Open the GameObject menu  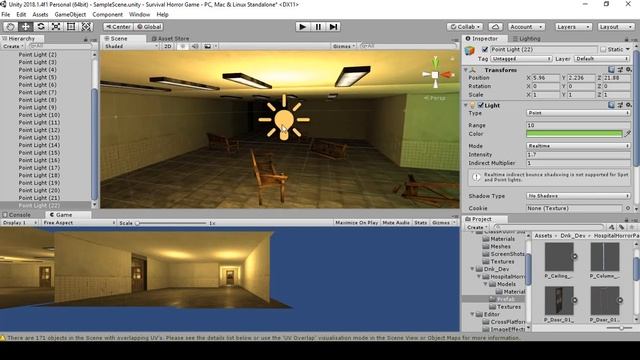tap(70, 14)
